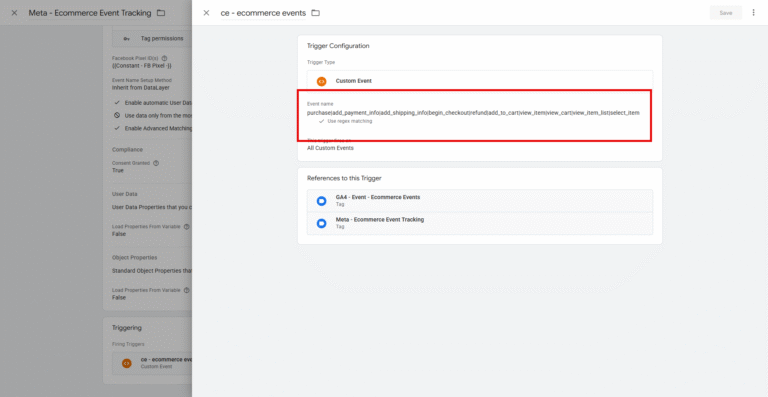Toggle Use regex matching checkmark
Viewport: 768px width, 397px height.
coord(321,121)
